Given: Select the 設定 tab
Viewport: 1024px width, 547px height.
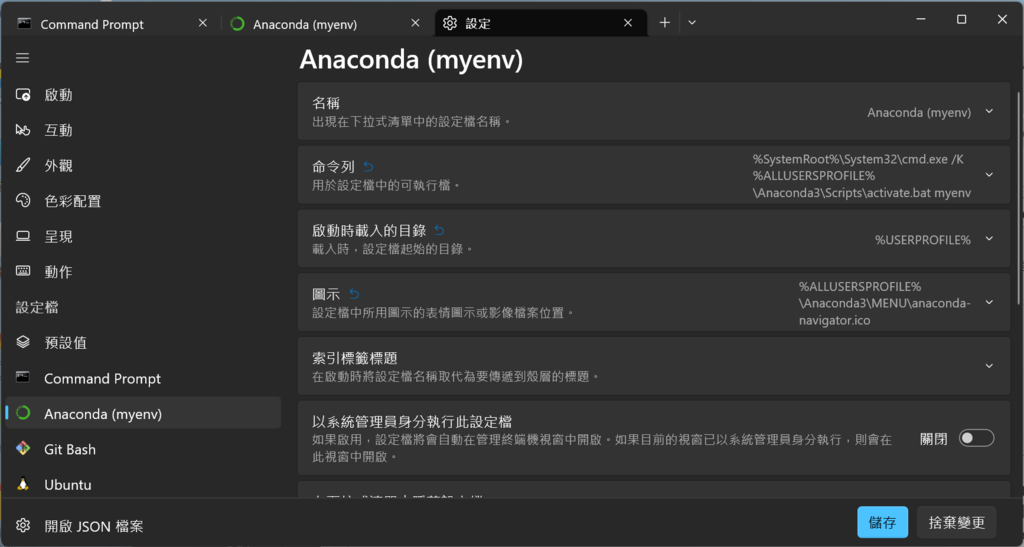Looking at the screenshot, I should 541,23.
